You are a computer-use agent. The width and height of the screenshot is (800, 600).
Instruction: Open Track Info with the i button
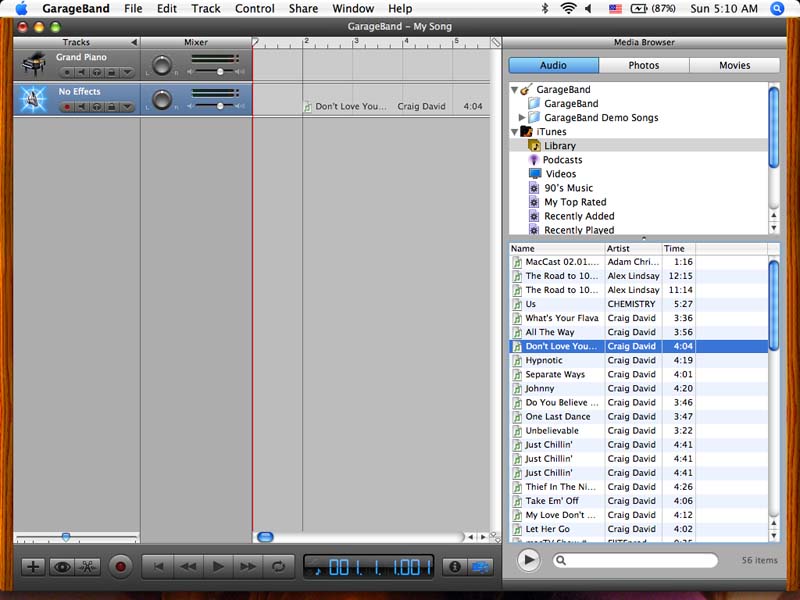455,567
